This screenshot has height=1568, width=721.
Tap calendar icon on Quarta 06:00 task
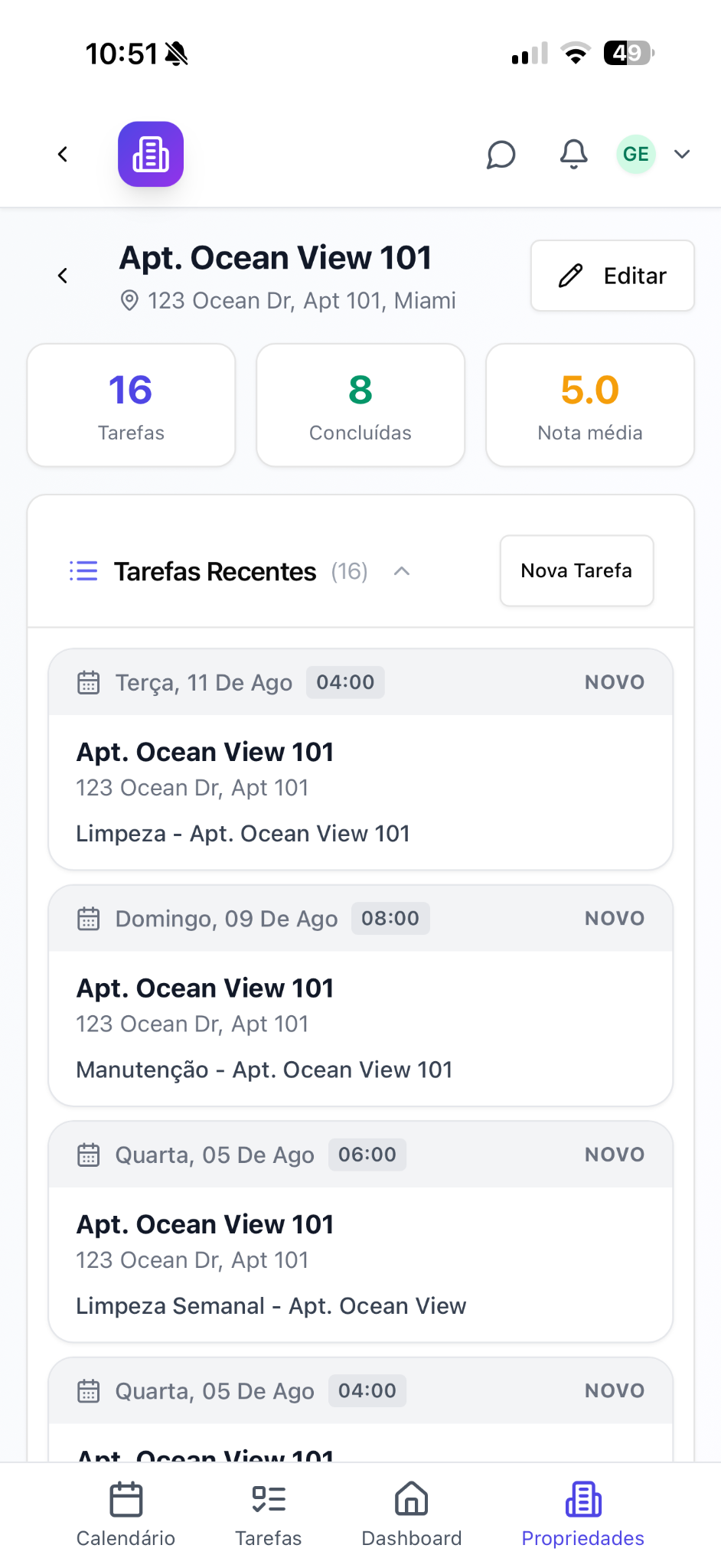(89, 1155)
